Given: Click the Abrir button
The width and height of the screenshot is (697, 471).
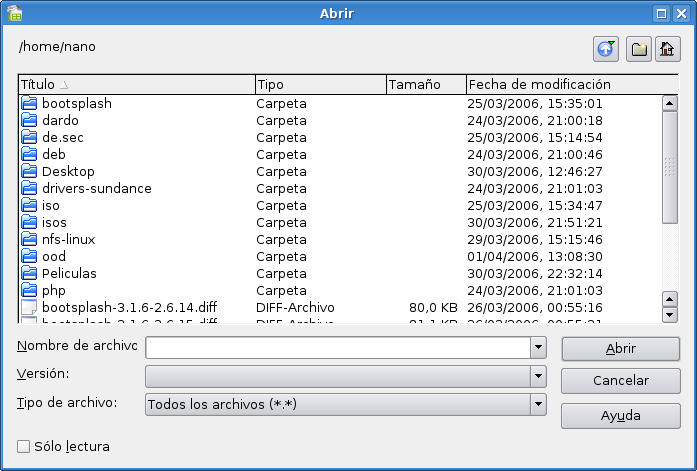Looking at the screenshot, I should tap(620, 348).
